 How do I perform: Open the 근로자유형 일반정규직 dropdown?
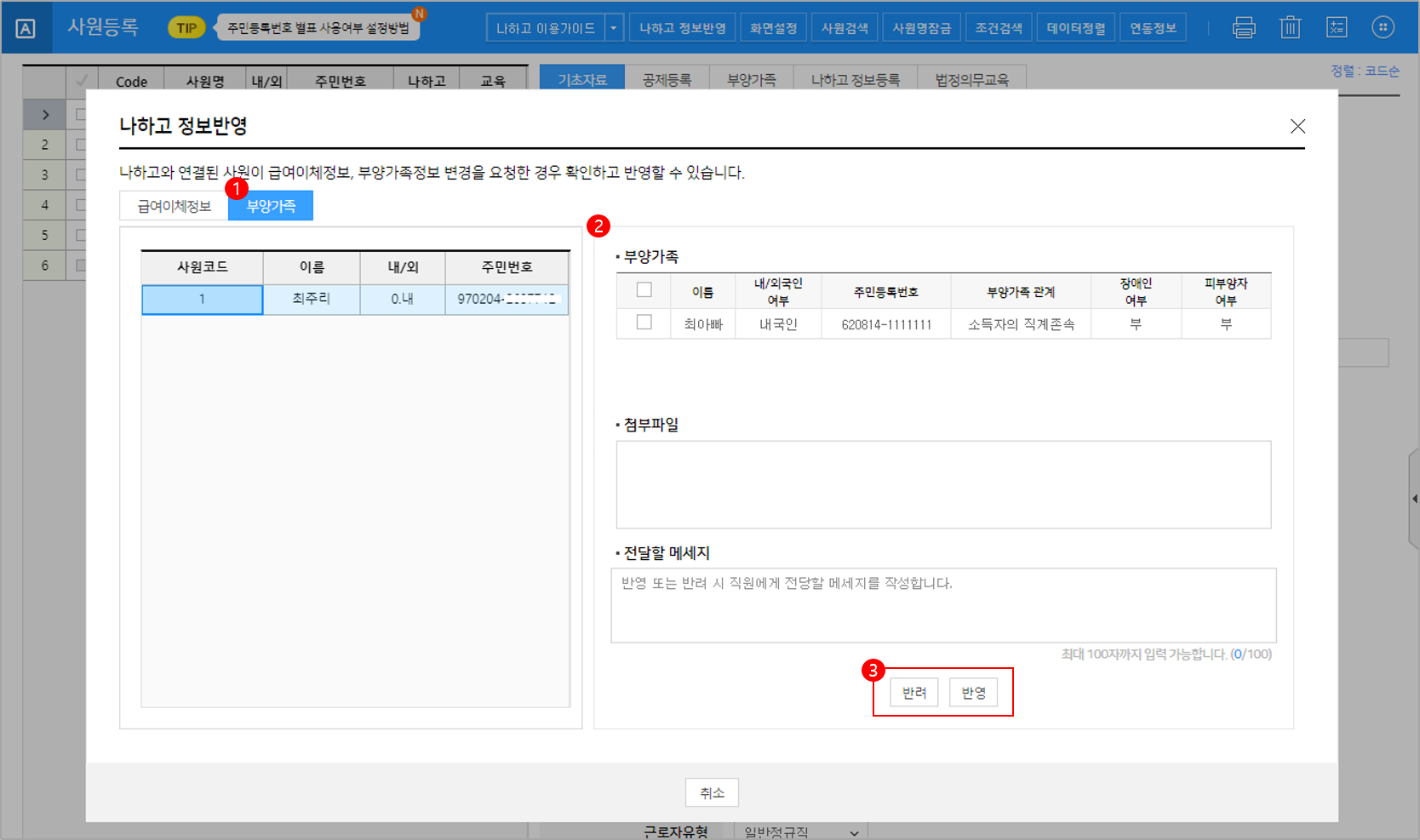pyautogui.click(x=800, y=832)
